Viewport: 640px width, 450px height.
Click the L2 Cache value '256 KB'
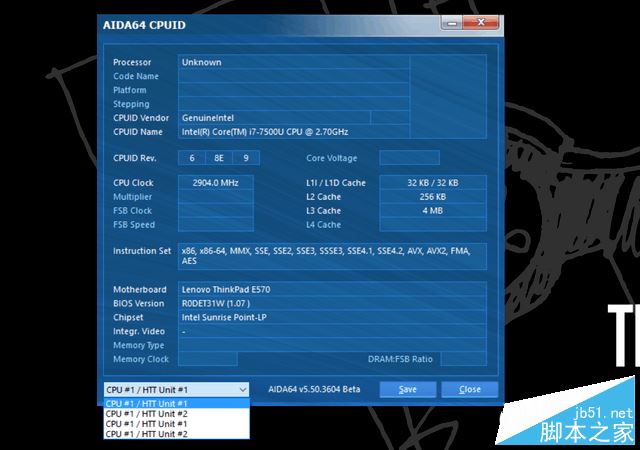[x=433, y=197]
